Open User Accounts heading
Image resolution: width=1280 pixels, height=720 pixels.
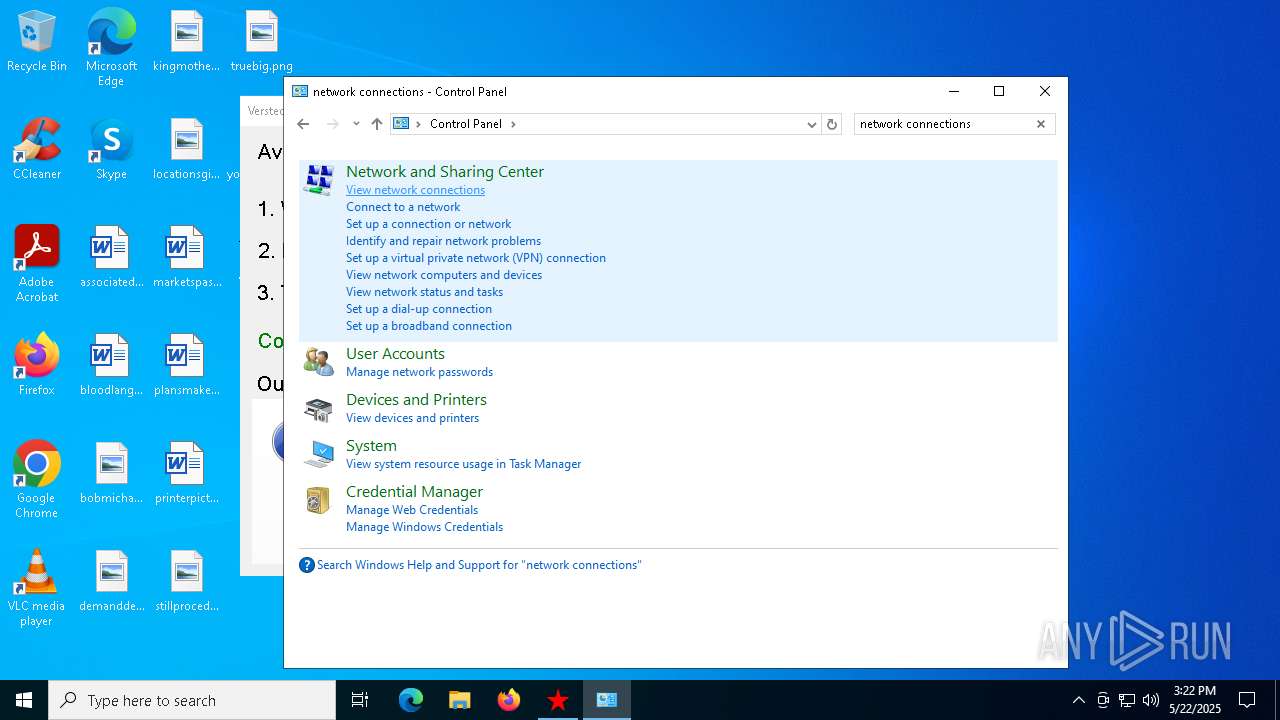395,354
